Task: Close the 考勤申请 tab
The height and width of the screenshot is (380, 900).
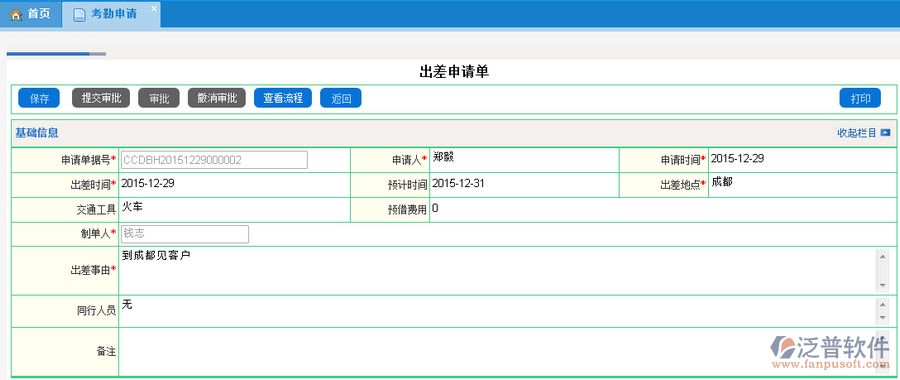Action: point(153,8)
